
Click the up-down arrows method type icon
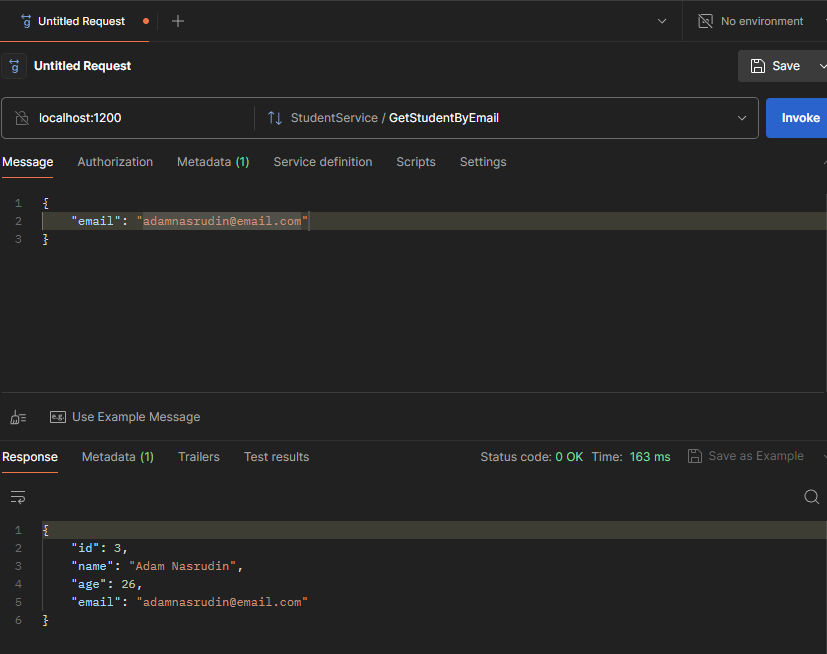[x=275, y=118]
